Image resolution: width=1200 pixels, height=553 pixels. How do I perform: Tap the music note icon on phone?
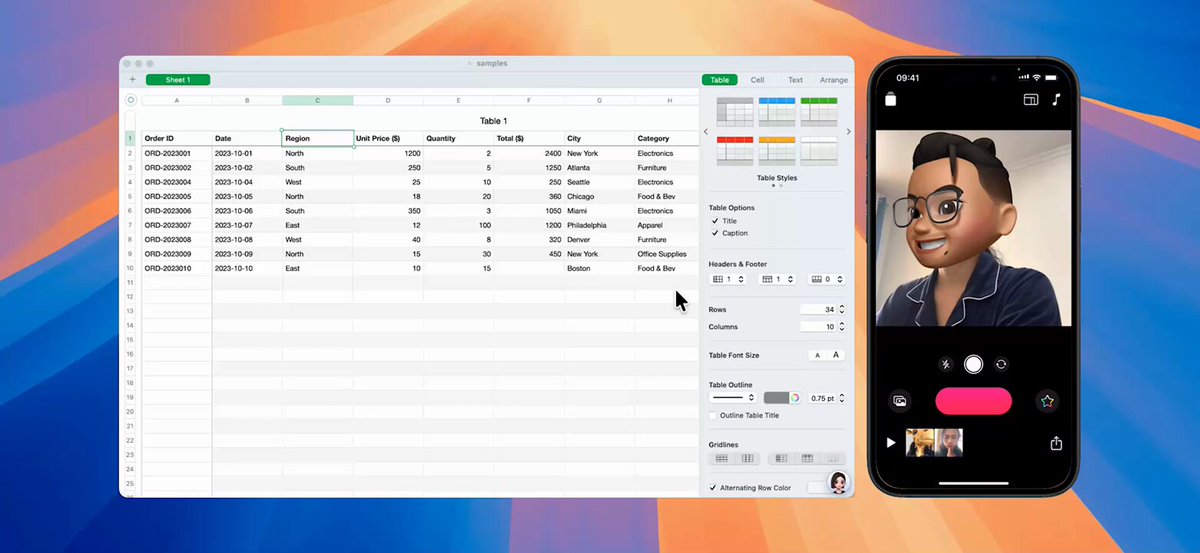click(1056, 100)
